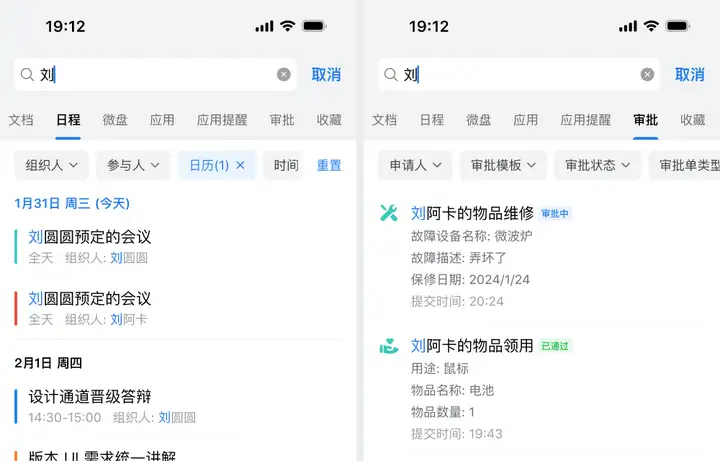
Task: Open 刘阿卡的物品维修 approval entry
Action: click(x=472, y=213)
